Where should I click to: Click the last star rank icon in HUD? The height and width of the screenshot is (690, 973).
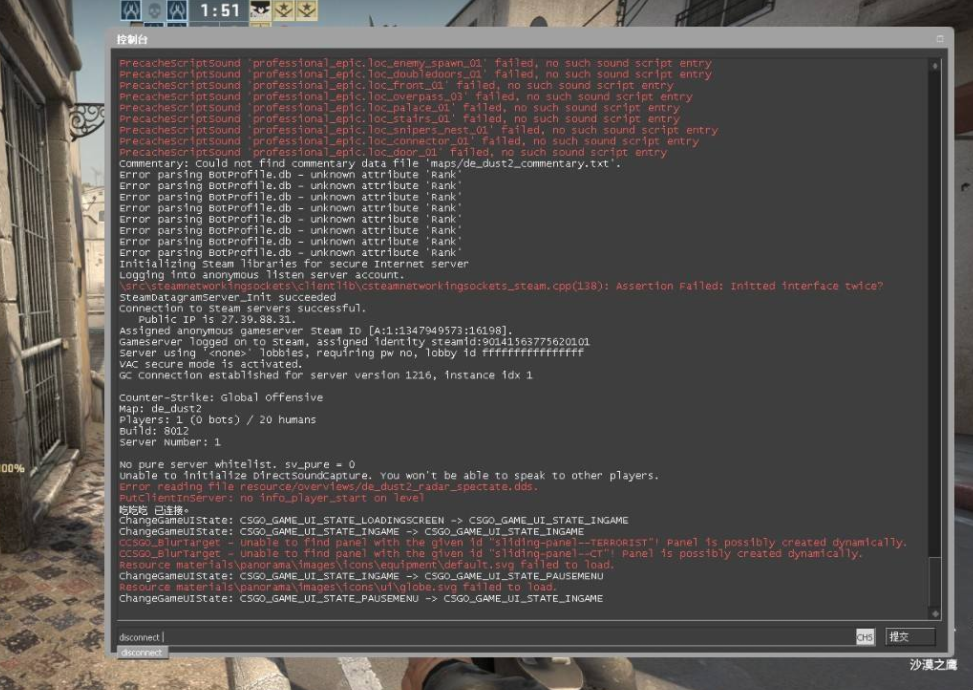click(x=307, y=9)
